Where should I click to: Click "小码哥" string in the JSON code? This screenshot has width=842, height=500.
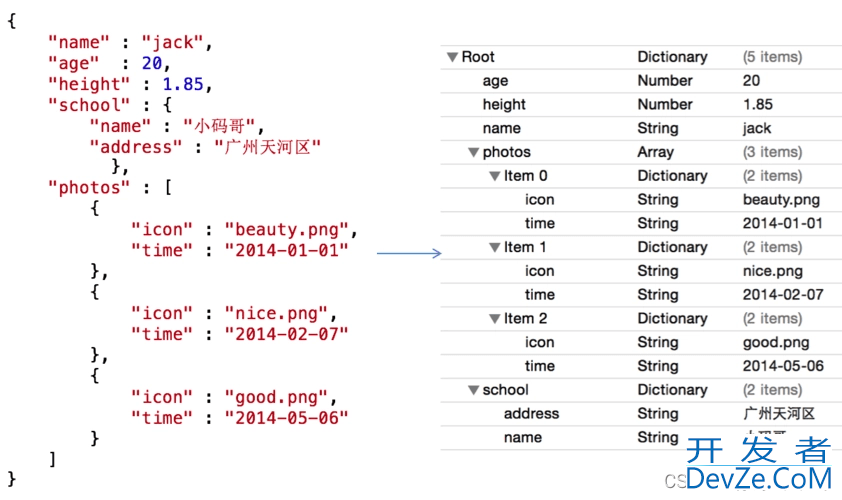click(x=219, y=126)
